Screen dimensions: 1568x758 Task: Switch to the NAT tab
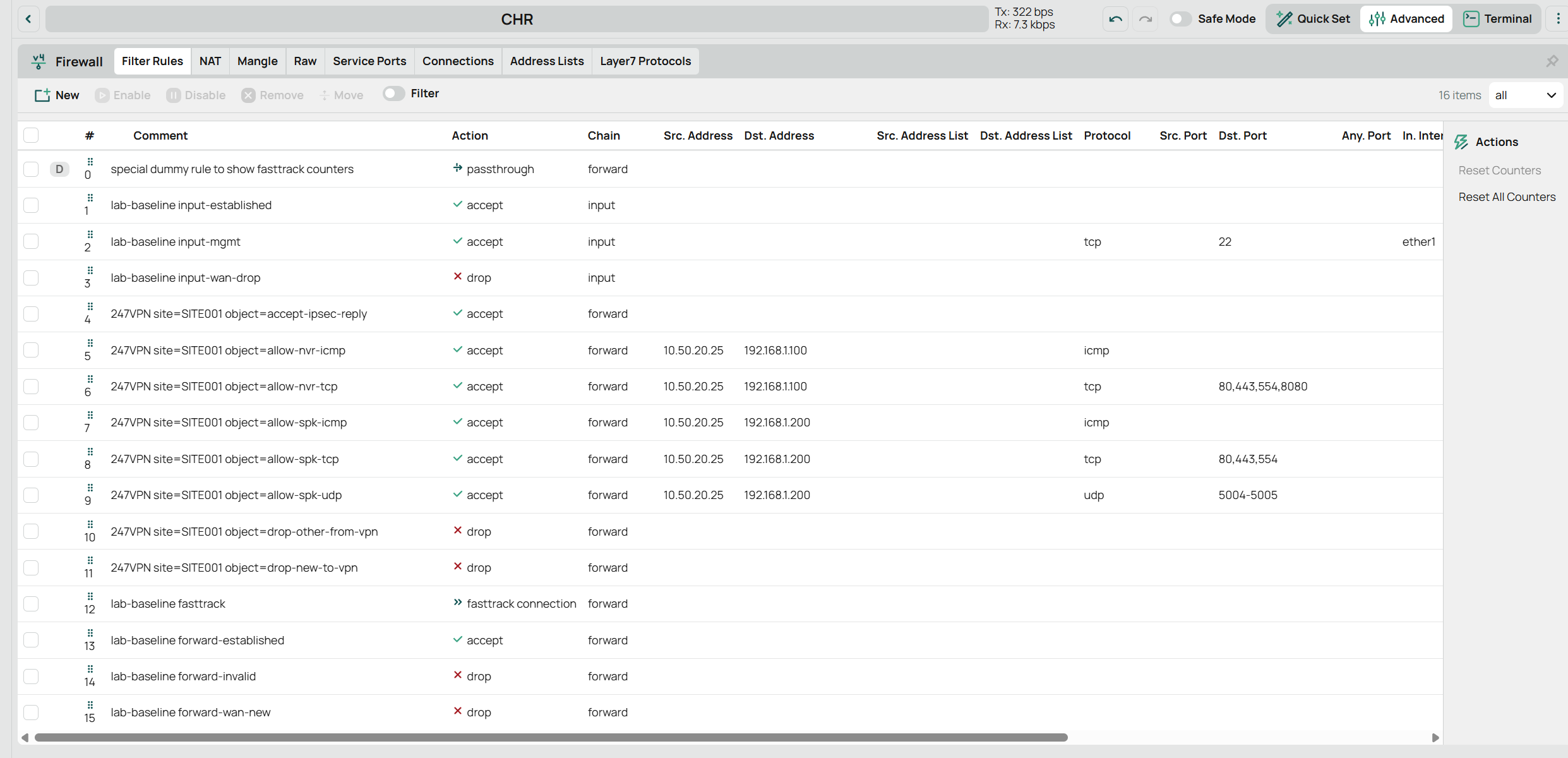click(210, 61)
